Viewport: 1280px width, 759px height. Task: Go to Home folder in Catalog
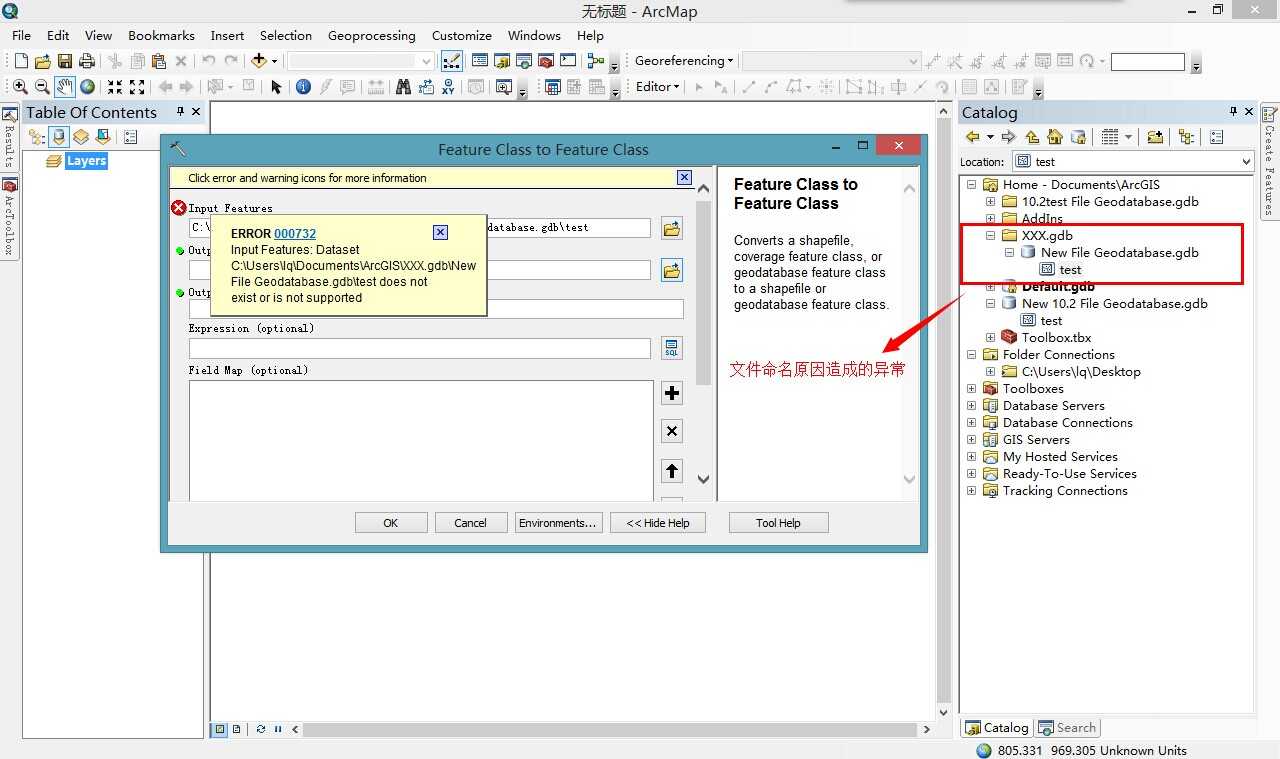(1055, 137)
